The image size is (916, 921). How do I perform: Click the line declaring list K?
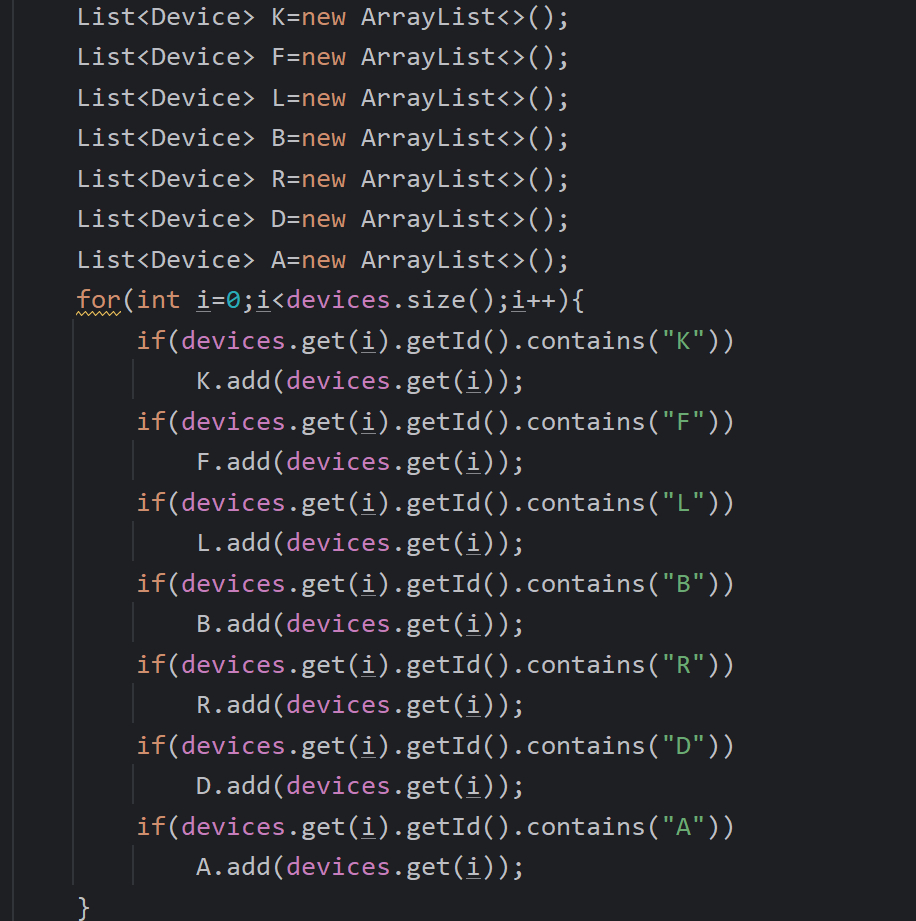click(x=323, y=17)
